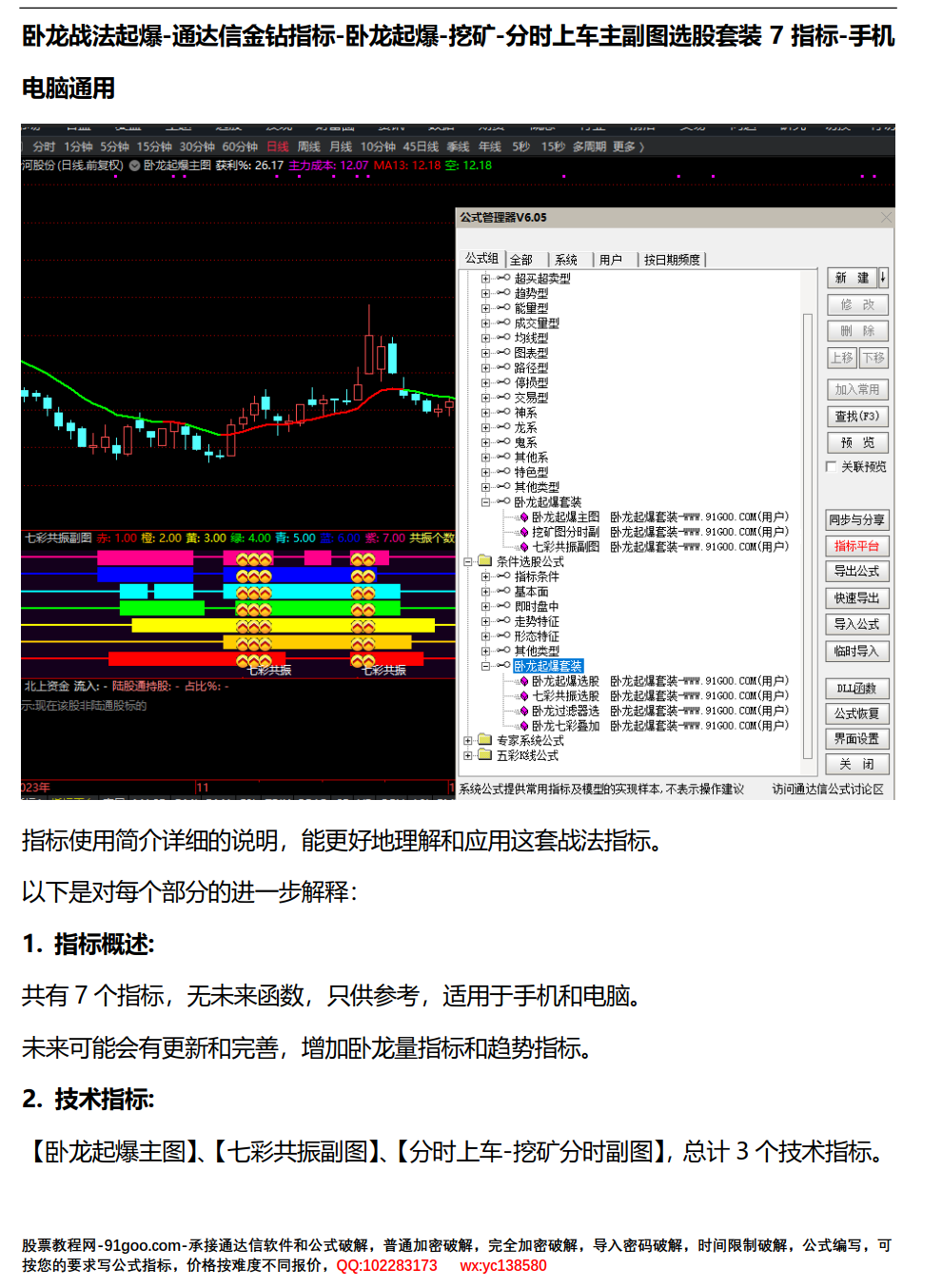Click the category icon beside 路径型
This screenshot has width=942, height=1288.
pos(503,368)
